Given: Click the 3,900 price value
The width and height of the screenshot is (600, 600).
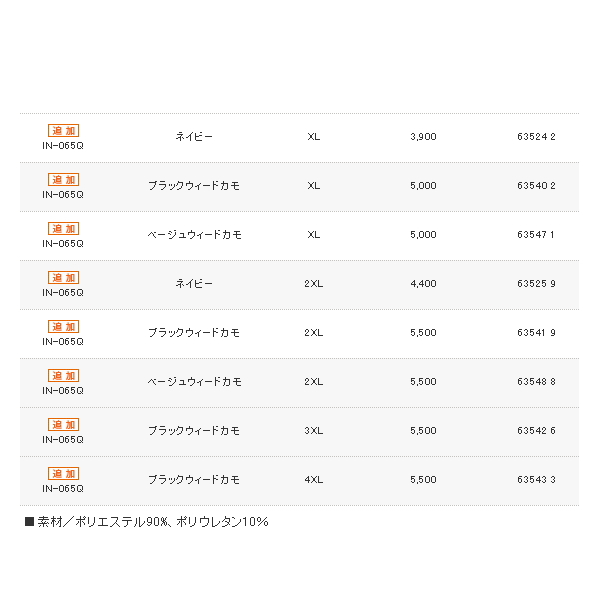Looking at the screenshot, I should coord(423,137).
